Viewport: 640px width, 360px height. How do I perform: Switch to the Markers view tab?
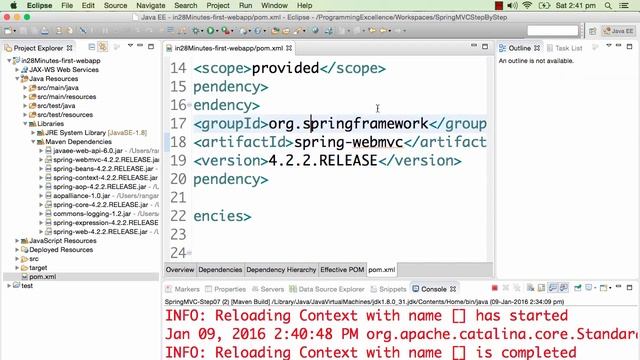182,289
